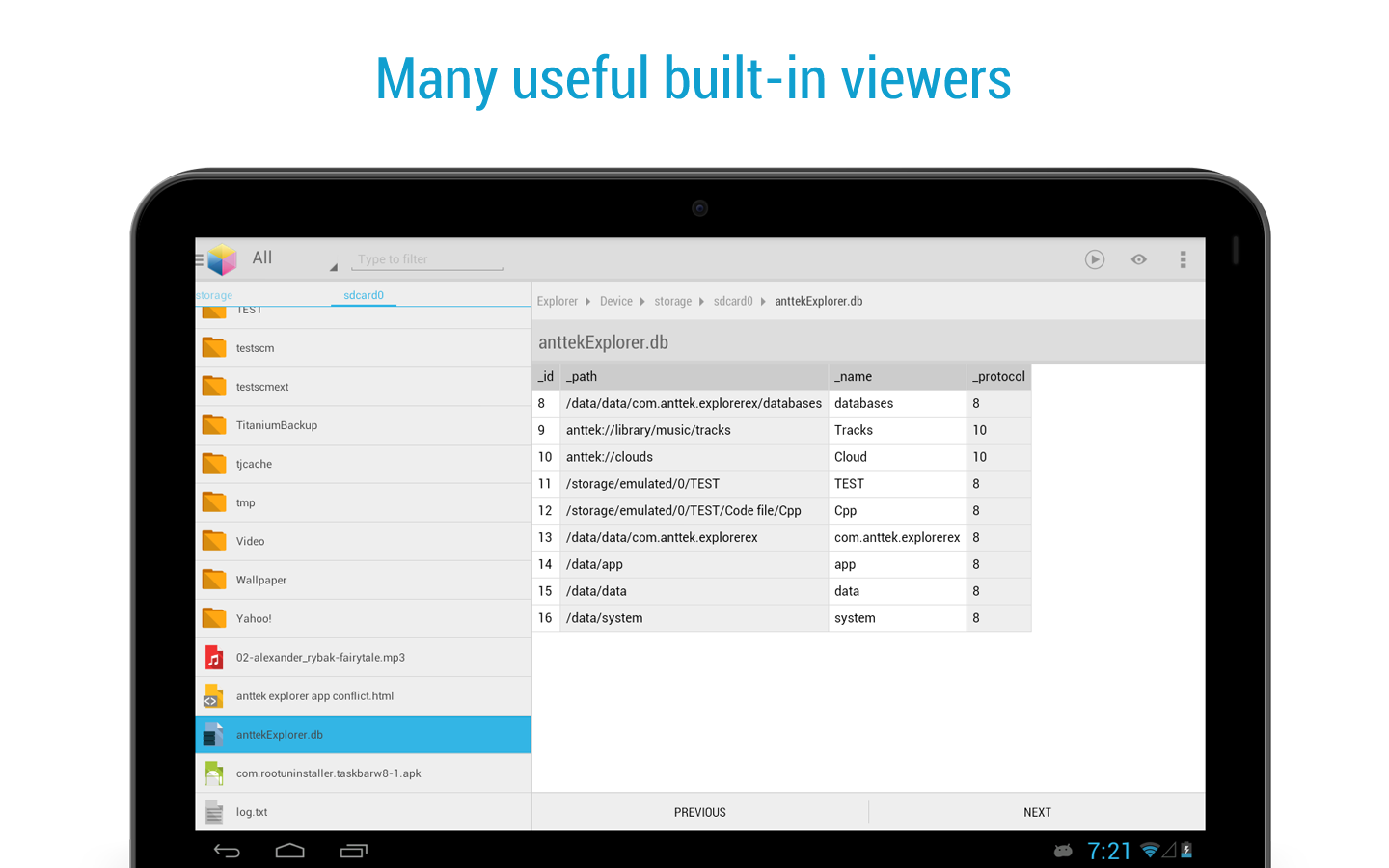Switch to the storage tab

[x=214, y=295]
